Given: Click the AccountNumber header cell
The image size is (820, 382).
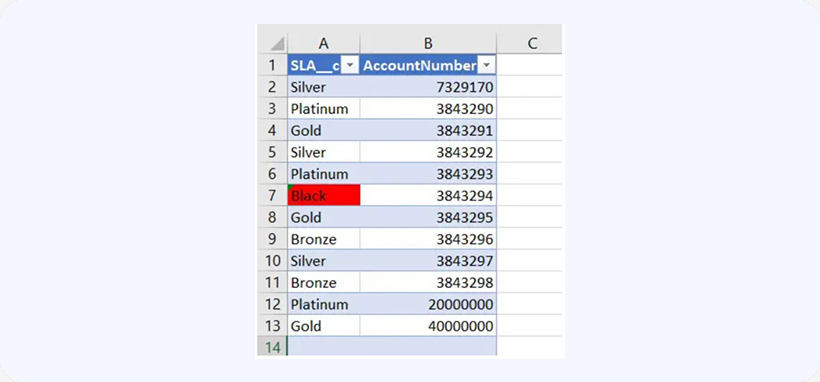Looking at the screenshot, I should coord(428,65).
